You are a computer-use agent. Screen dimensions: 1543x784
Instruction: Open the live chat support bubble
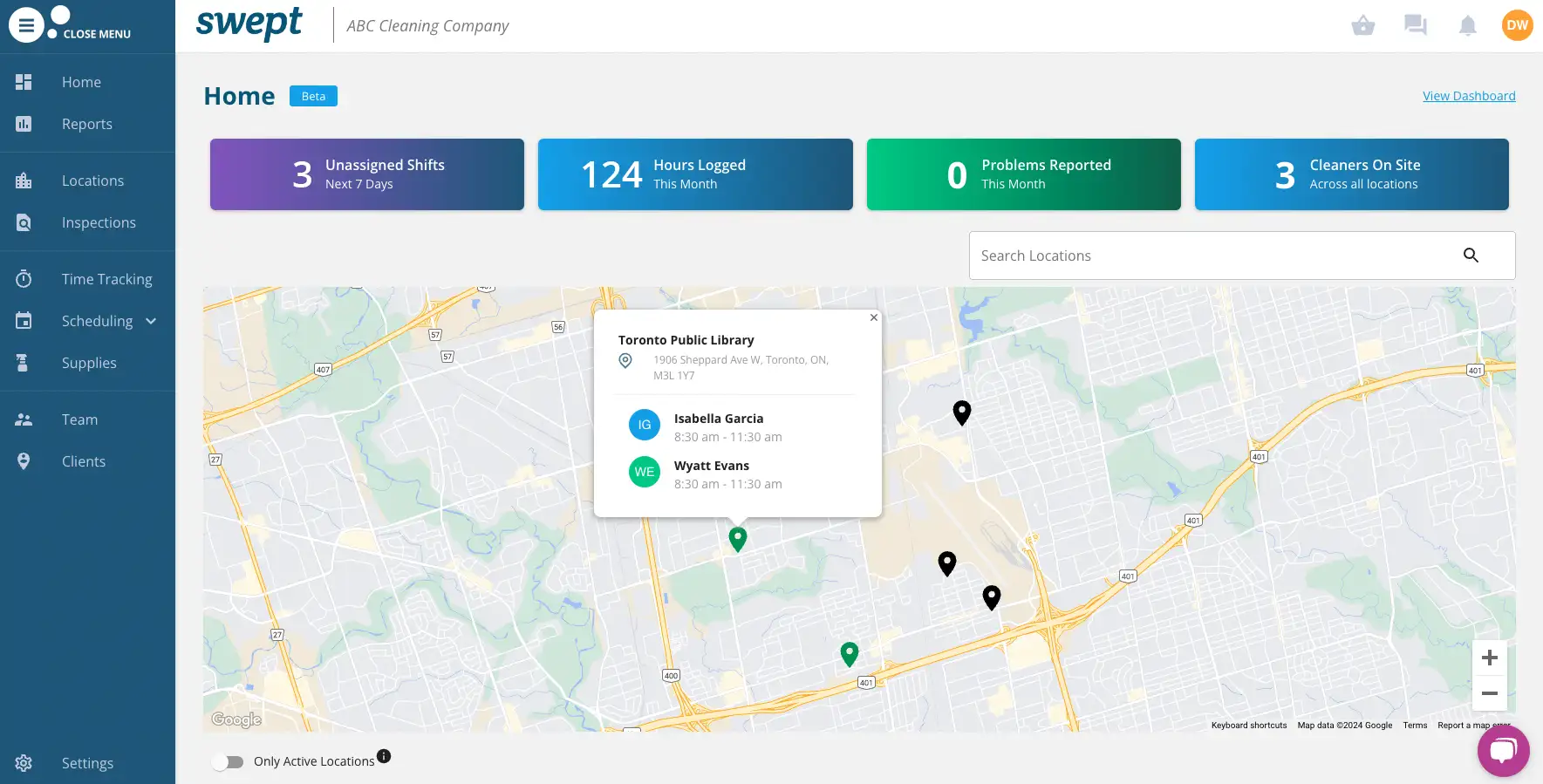point(1504,751)
